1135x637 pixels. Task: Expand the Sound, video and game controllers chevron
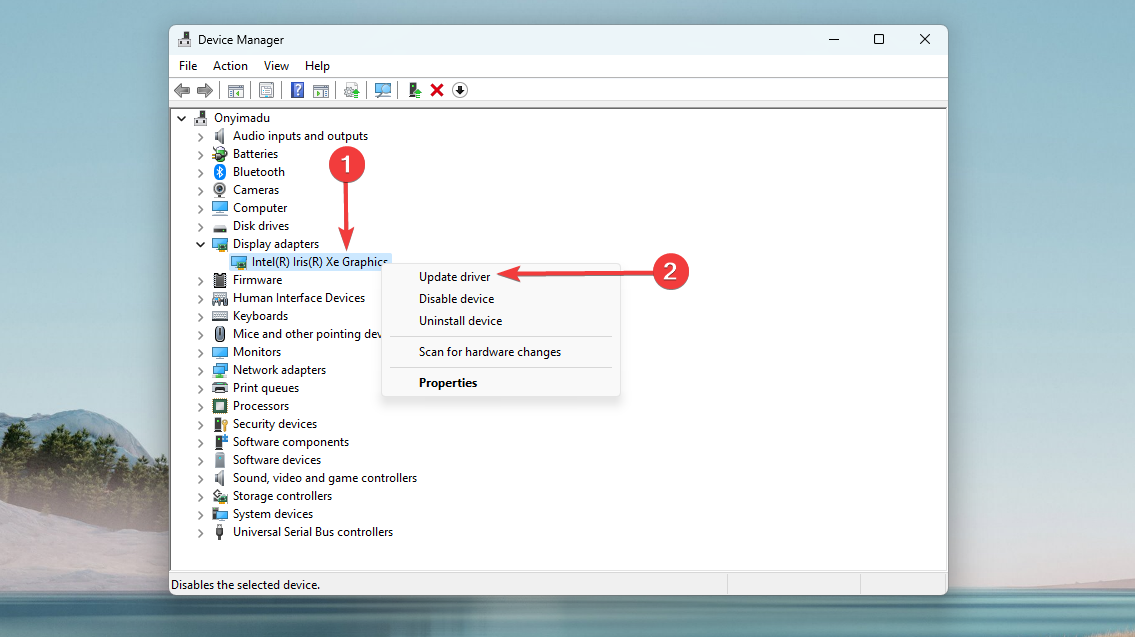click(201, 478)
